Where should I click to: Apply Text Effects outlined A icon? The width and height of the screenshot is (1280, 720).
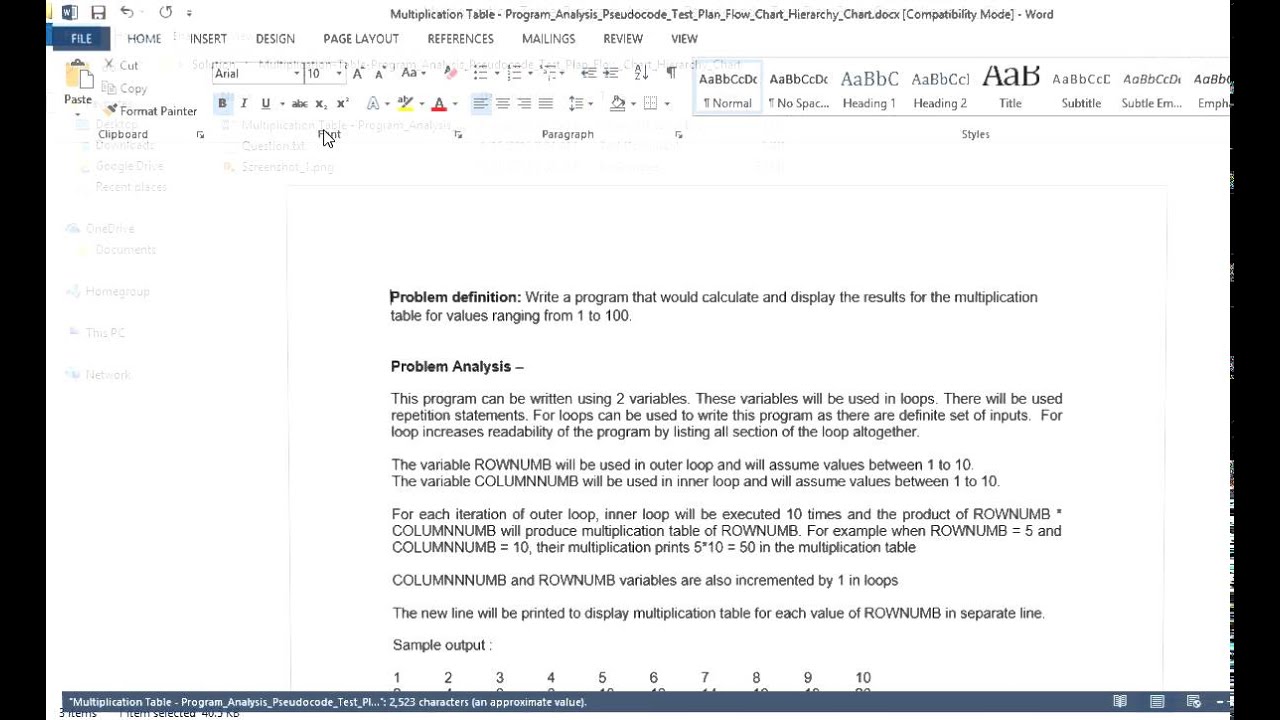pos(373,103)
